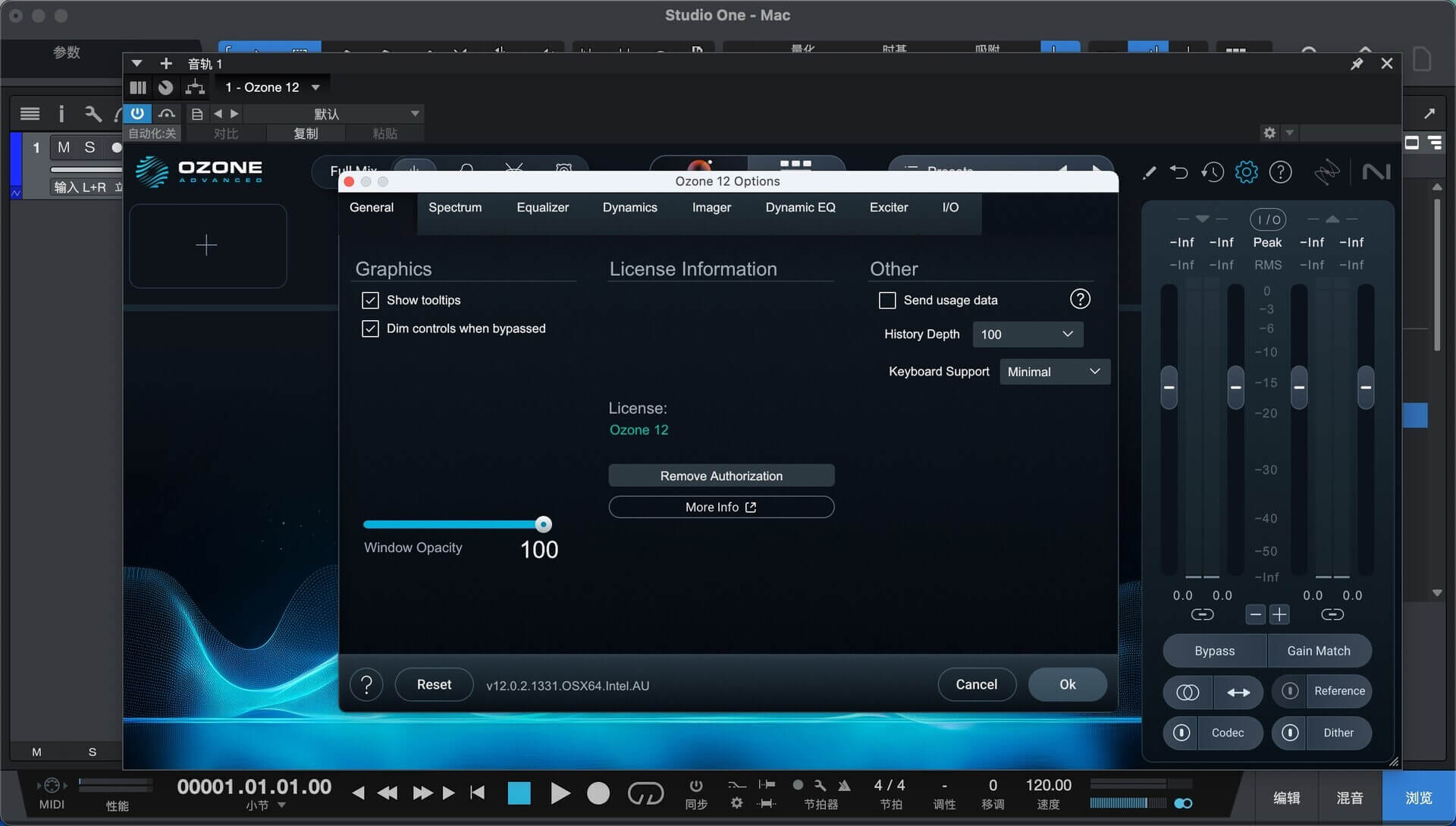Toggle the Dither power button
This screenshot has width=1456, height=826.
1290,733
